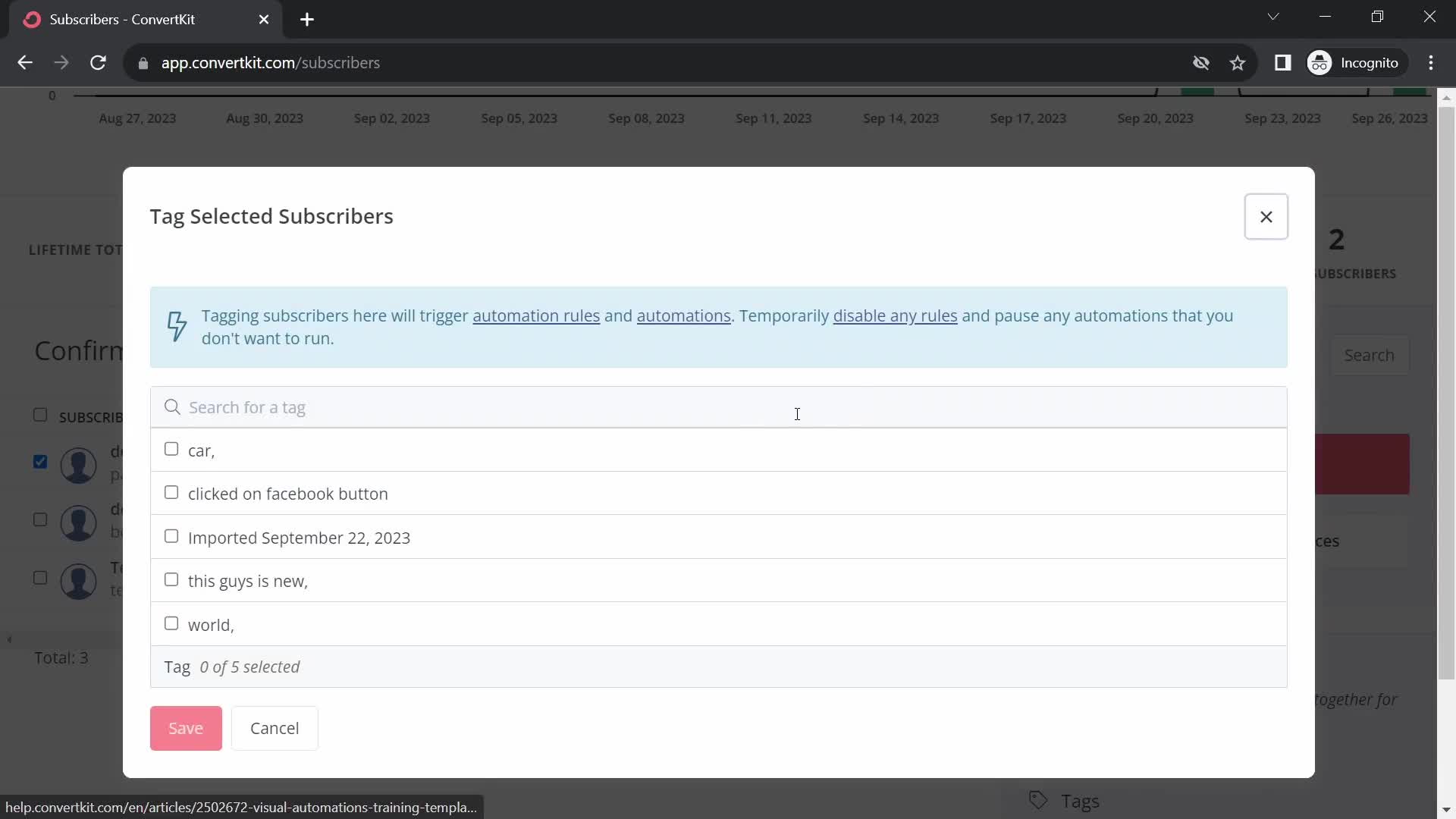The height and width of the screenshot is (819, 1456).
Task: Check the 'car,' tag checkbox
Action: tap(171, 450)
